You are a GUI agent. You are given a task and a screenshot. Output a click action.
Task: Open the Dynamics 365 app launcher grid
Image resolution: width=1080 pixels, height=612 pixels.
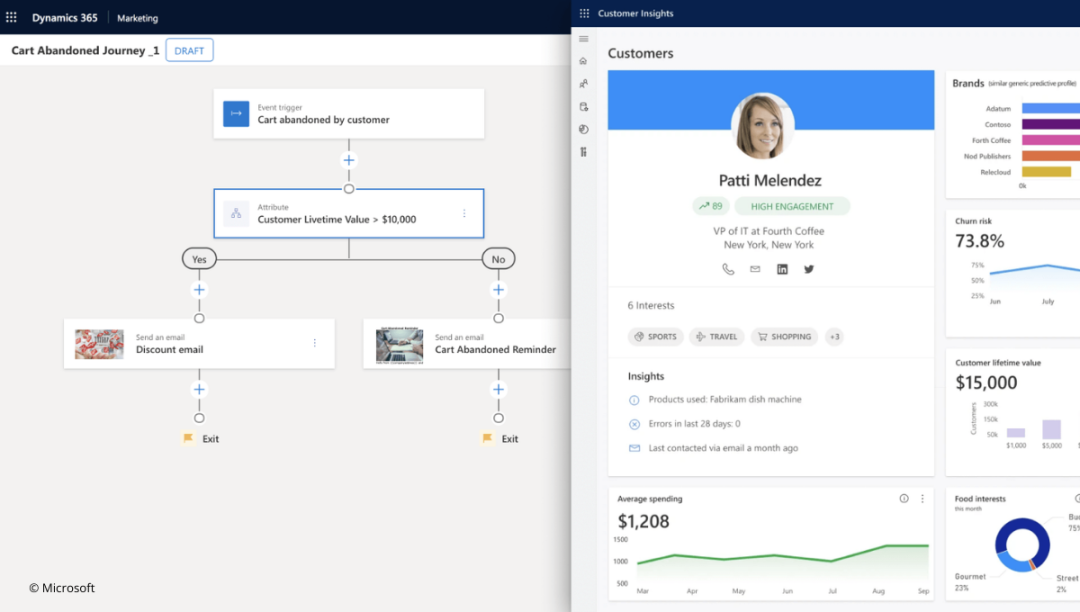12,18
